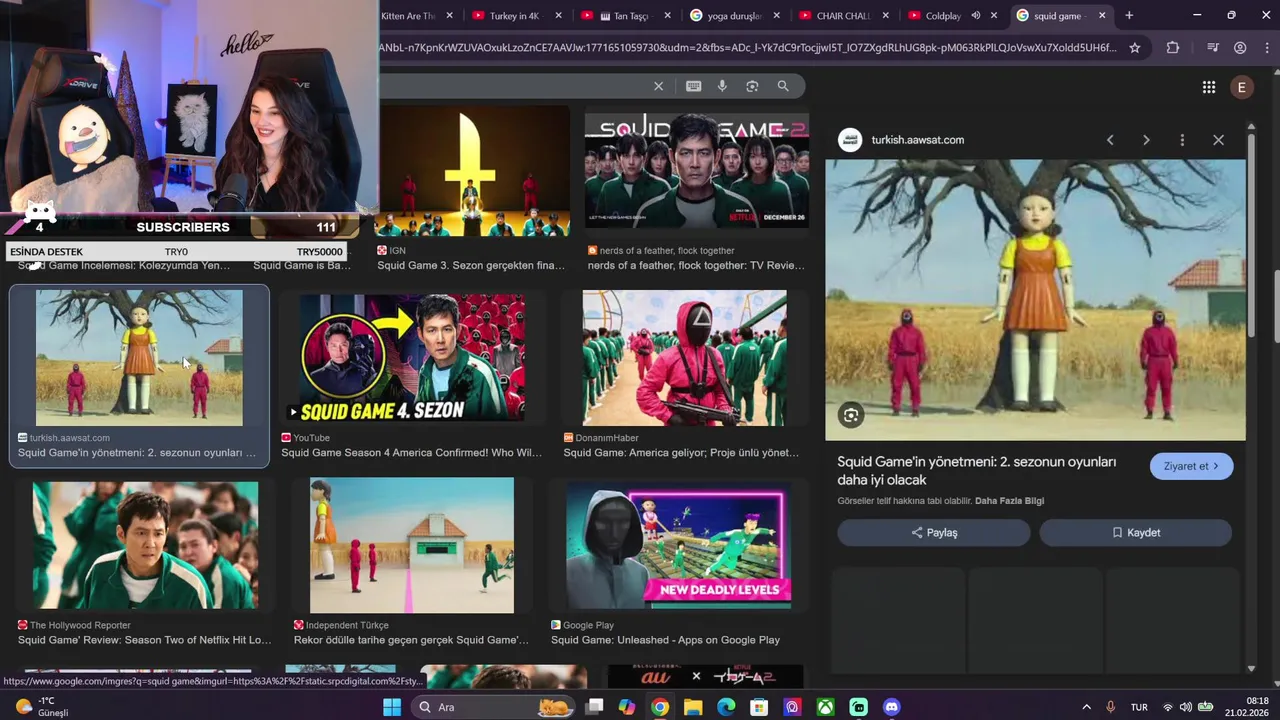The width and height of the screenshot is (1280, 720).
Task: Close the squid game tab
Action: point(1102,15)
